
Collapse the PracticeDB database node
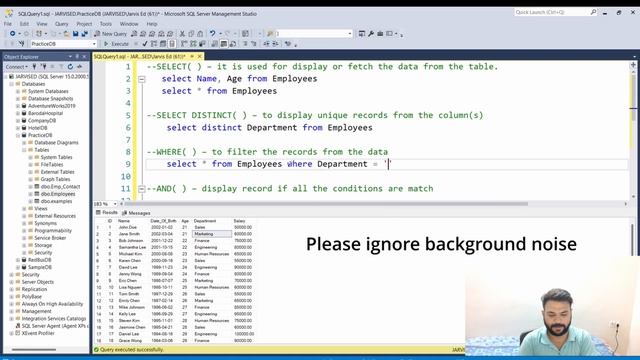18,135
